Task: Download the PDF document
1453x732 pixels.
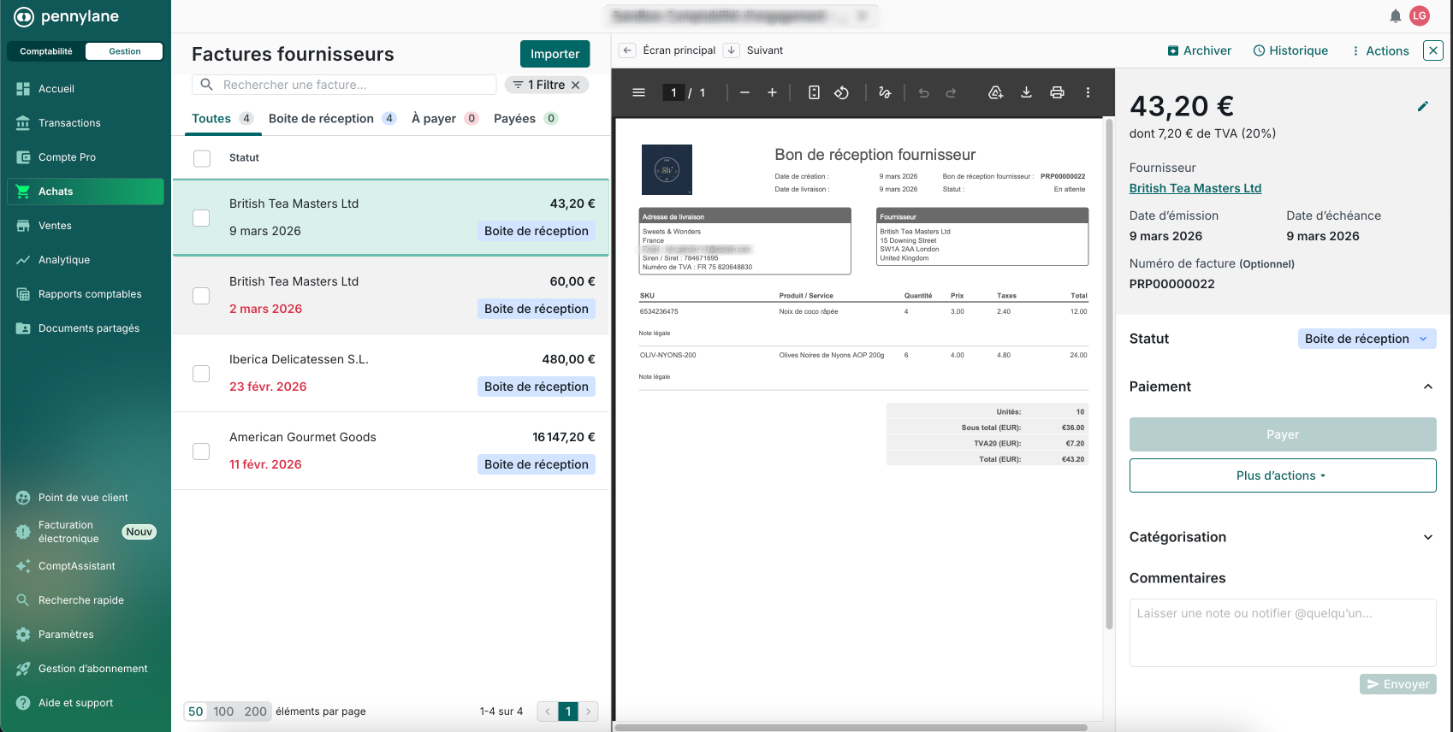Action: (x=1026, y=93)
